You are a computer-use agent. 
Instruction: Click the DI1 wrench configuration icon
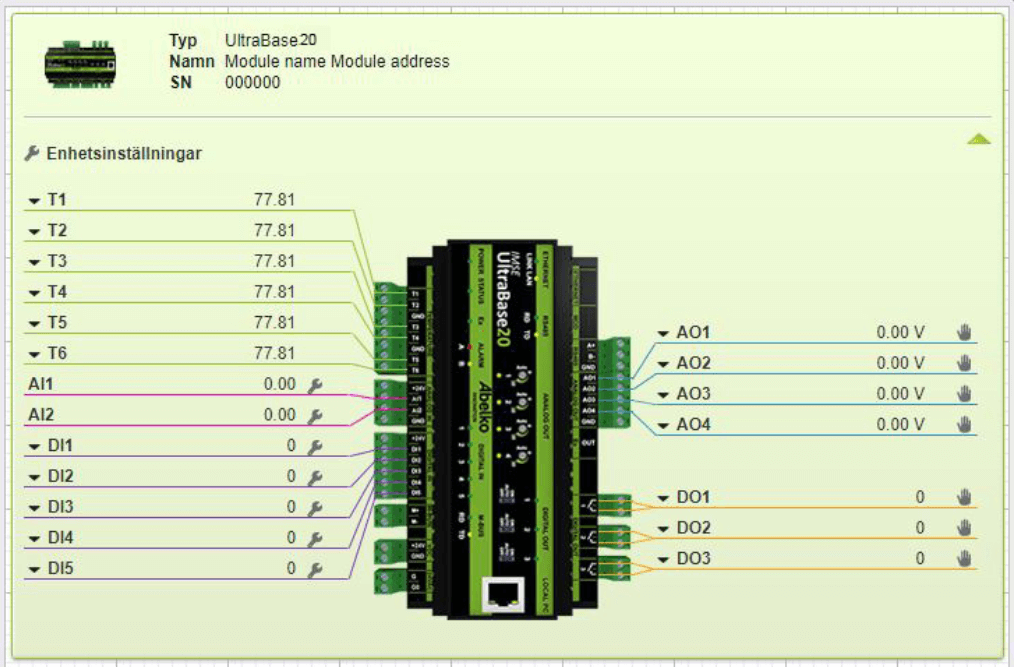pyautogui.click(x=315, y=447)
